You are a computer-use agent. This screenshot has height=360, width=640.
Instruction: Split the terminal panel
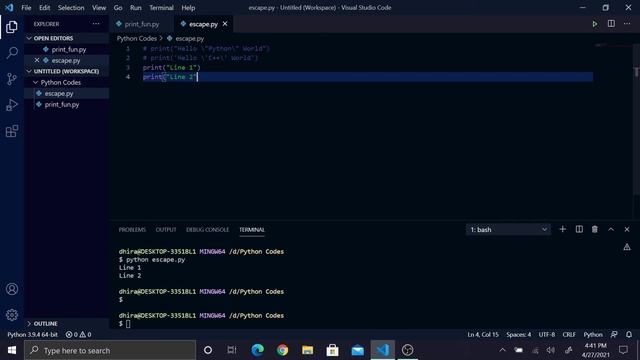(579, 229)
